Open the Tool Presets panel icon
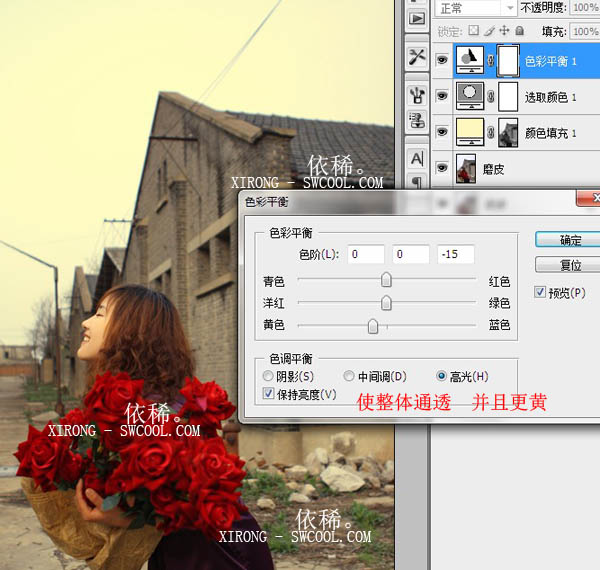The image size is (600, 570). (417, 57)
